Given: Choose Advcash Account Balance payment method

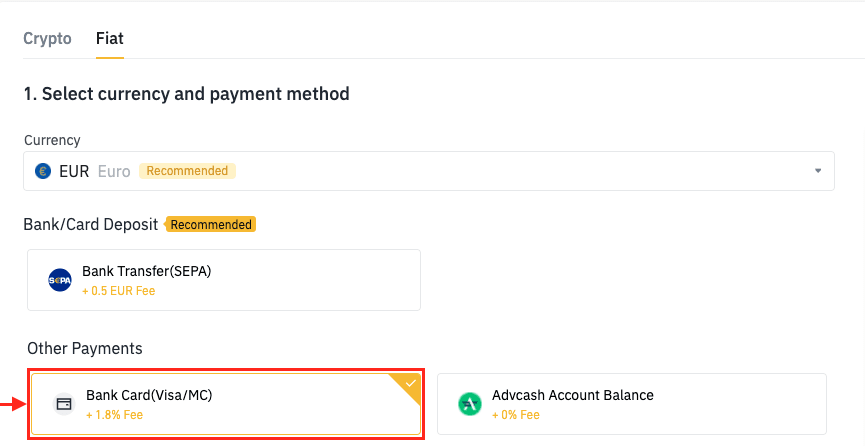Looking at the screenshot, I should (x=632, y=404).
